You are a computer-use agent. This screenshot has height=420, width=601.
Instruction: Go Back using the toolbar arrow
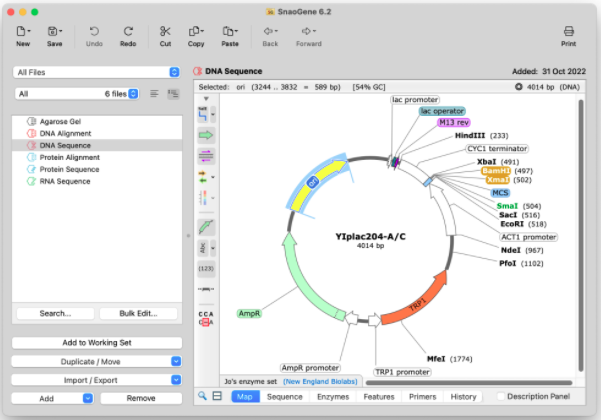[x=270, y=31]
